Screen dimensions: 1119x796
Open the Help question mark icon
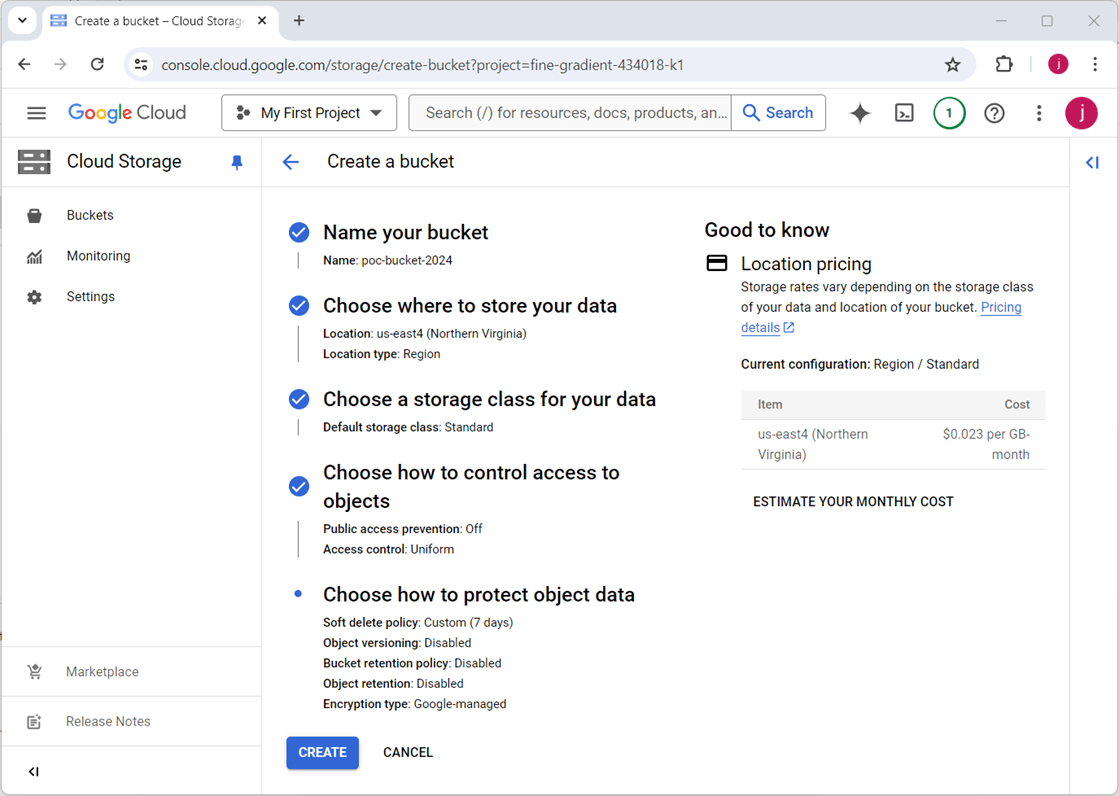(994, 113)
